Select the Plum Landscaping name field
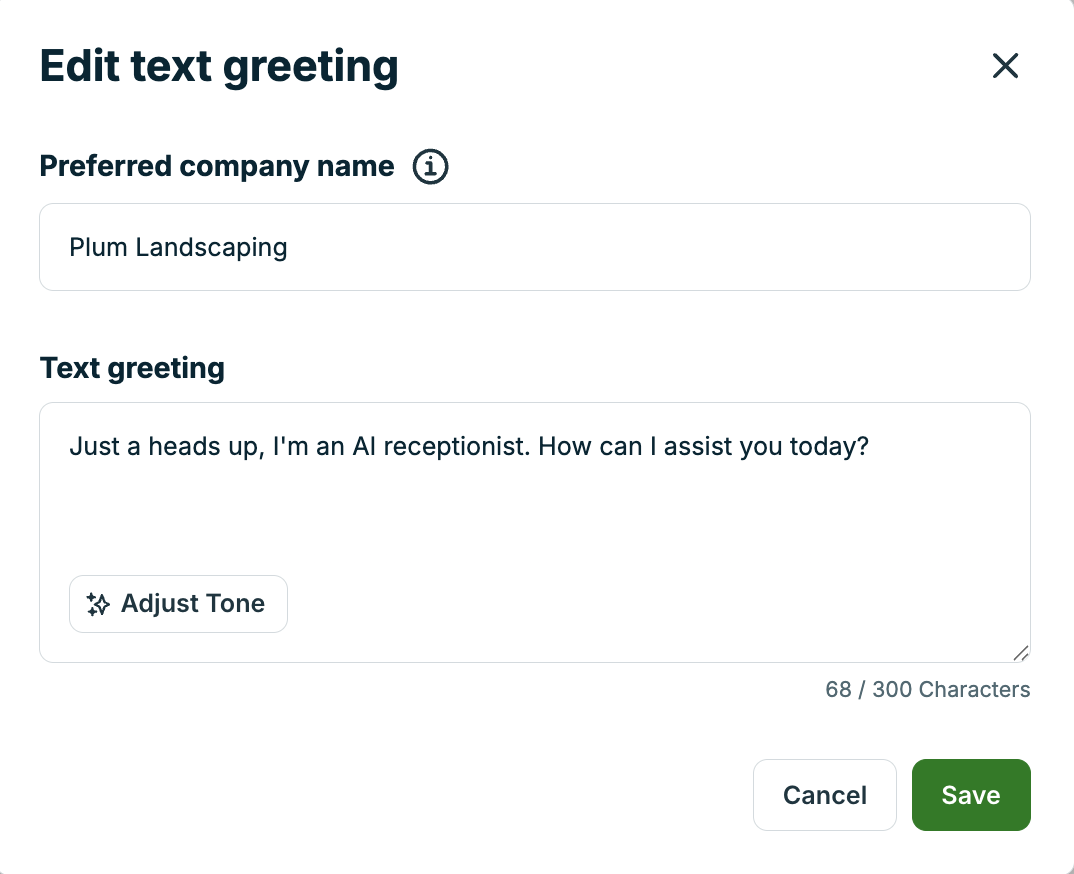 (534, 247)
